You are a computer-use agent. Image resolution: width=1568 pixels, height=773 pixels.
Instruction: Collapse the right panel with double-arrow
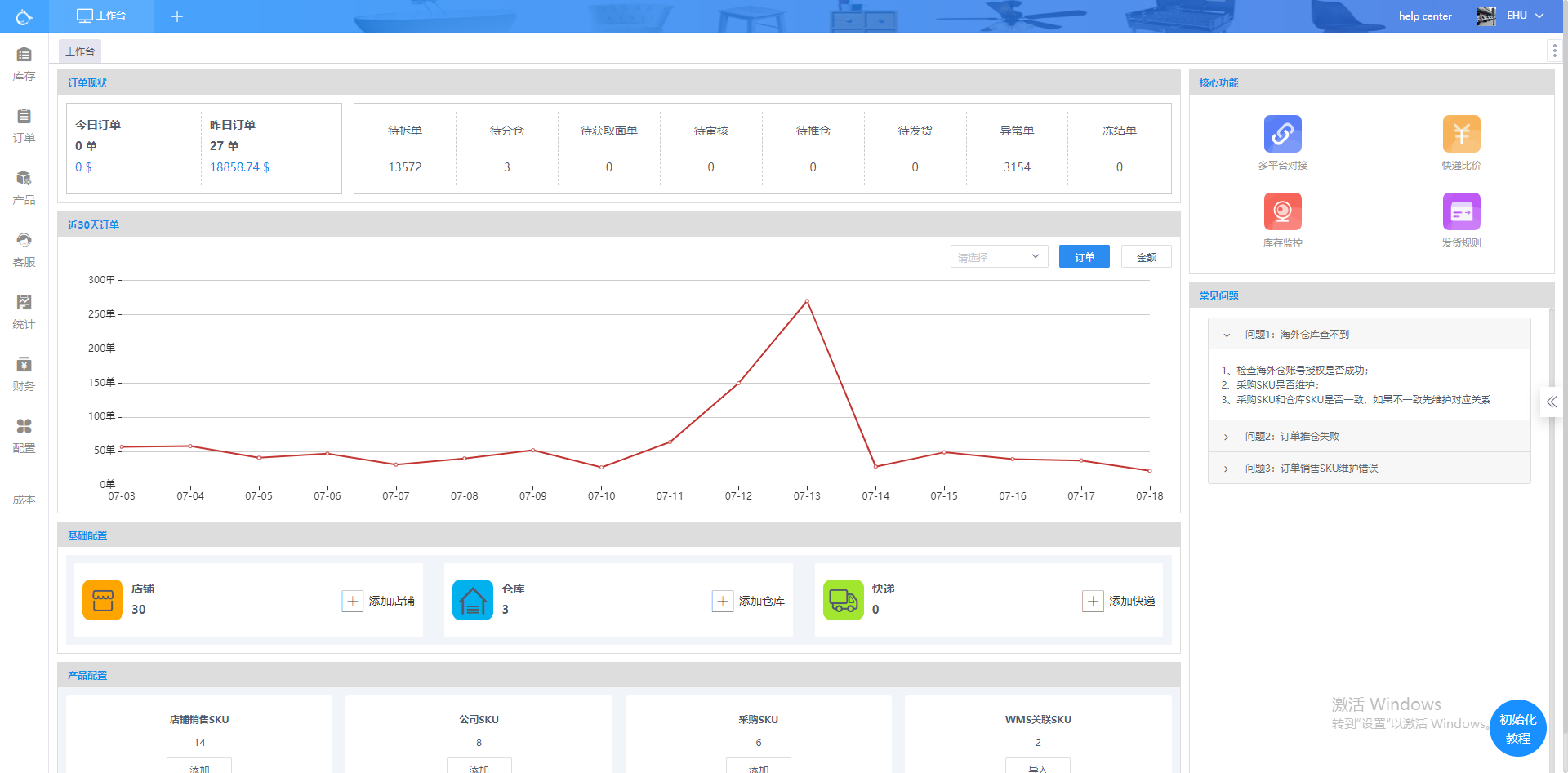(1551, 402)
